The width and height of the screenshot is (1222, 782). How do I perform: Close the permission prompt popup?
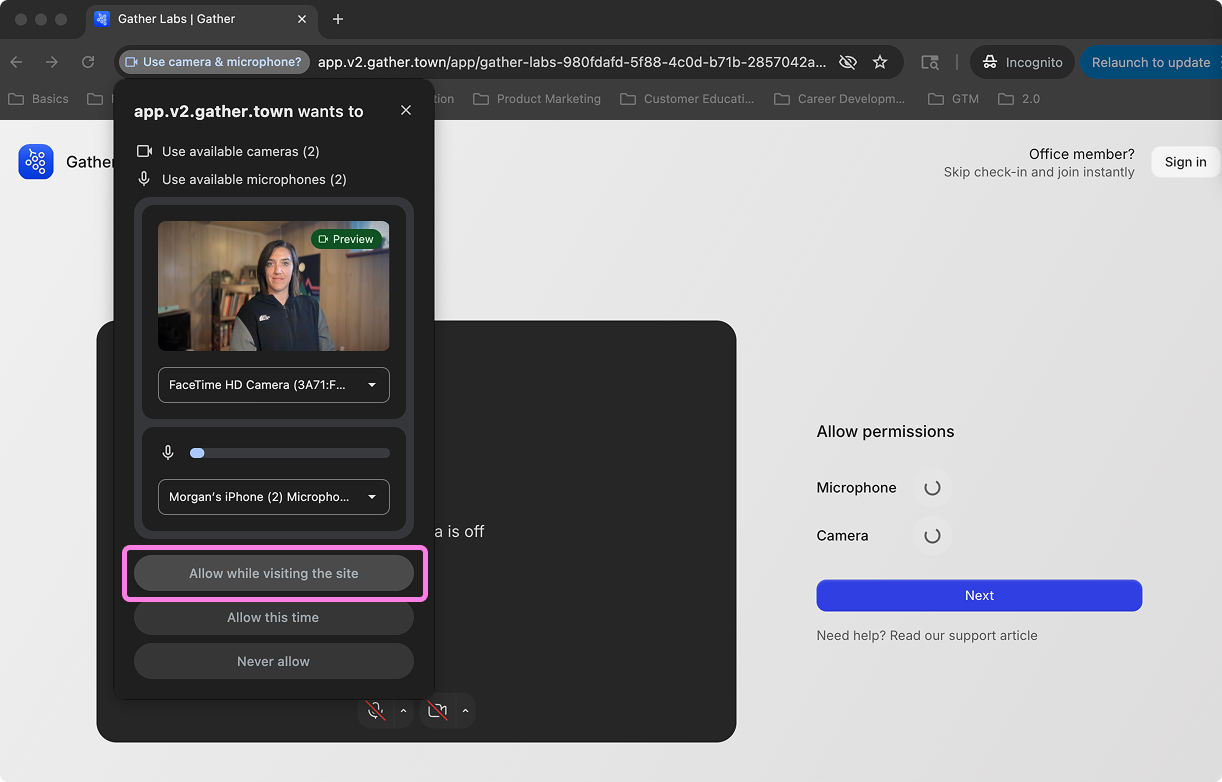[x=406, y=110]
